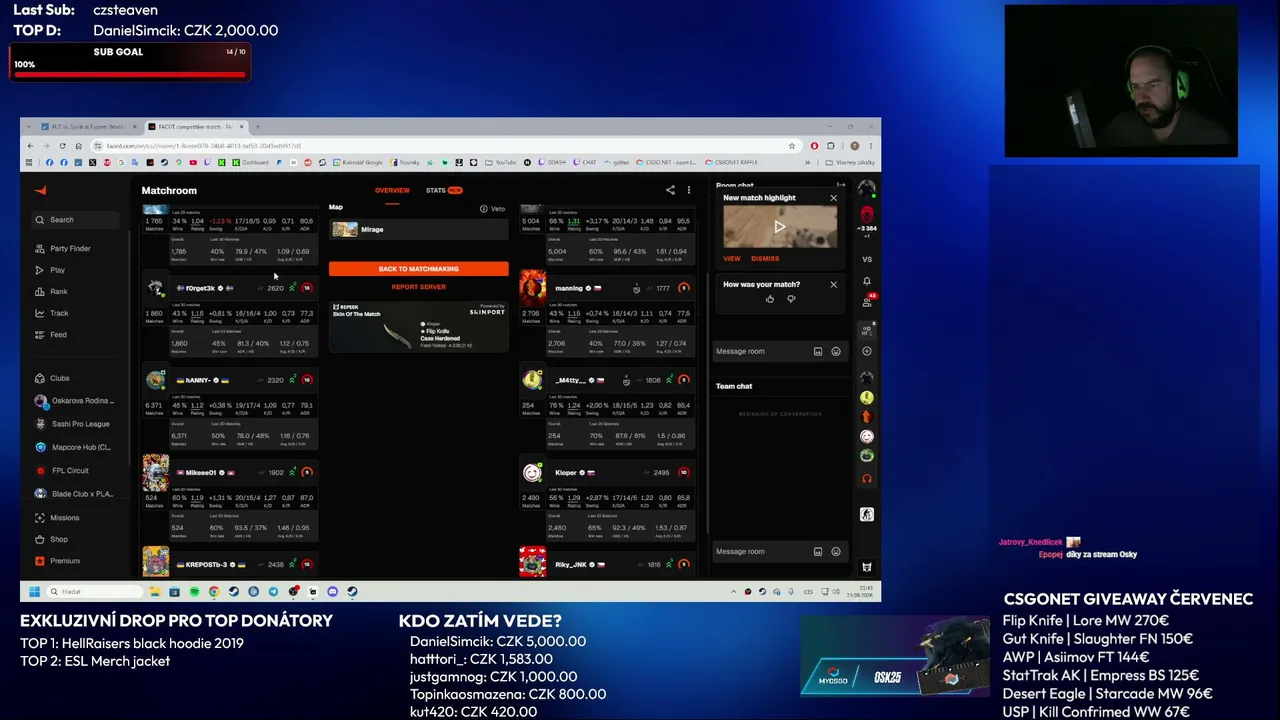
Task: View the new match highlight
Action: [x=732, y=259]
